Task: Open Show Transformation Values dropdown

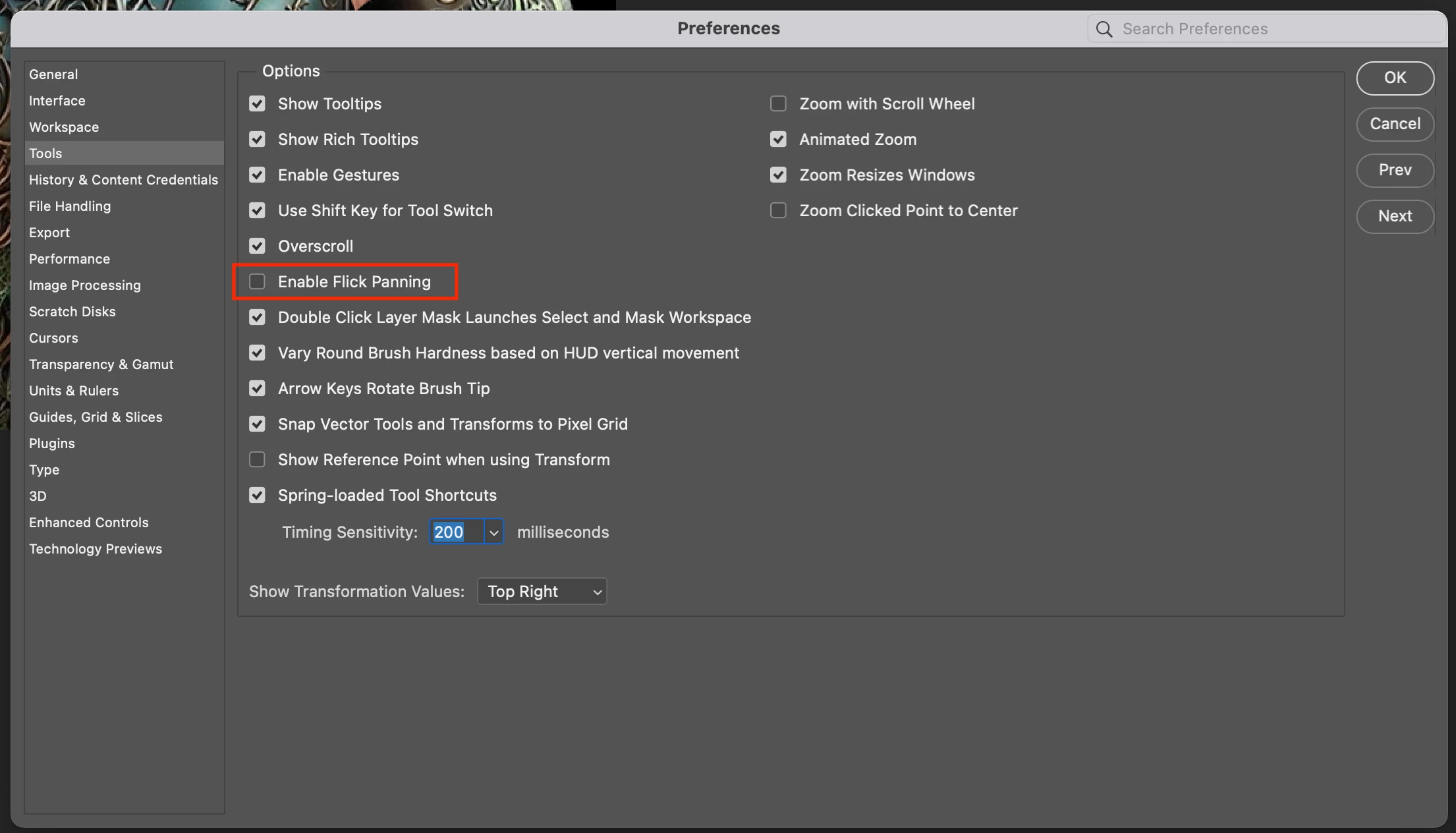Action: (x=542, y=591)
